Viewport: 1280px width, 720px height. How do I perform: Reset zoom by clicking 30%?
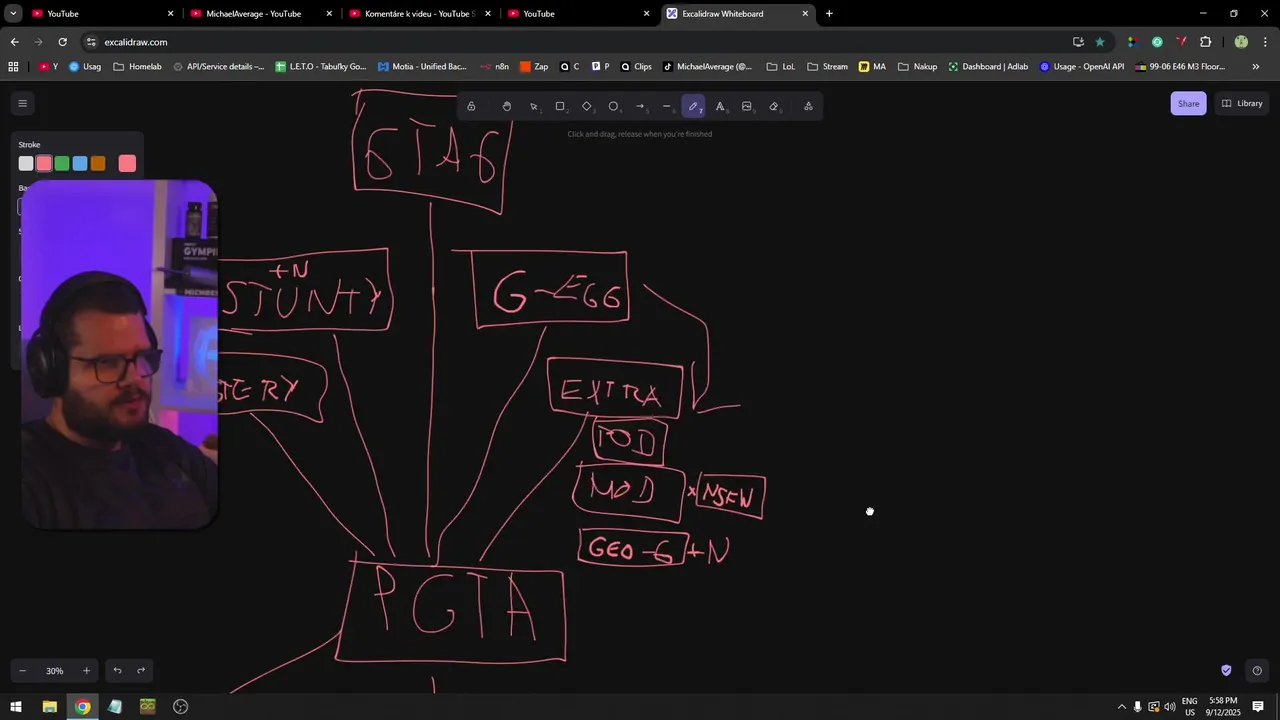tap(54, 670)
